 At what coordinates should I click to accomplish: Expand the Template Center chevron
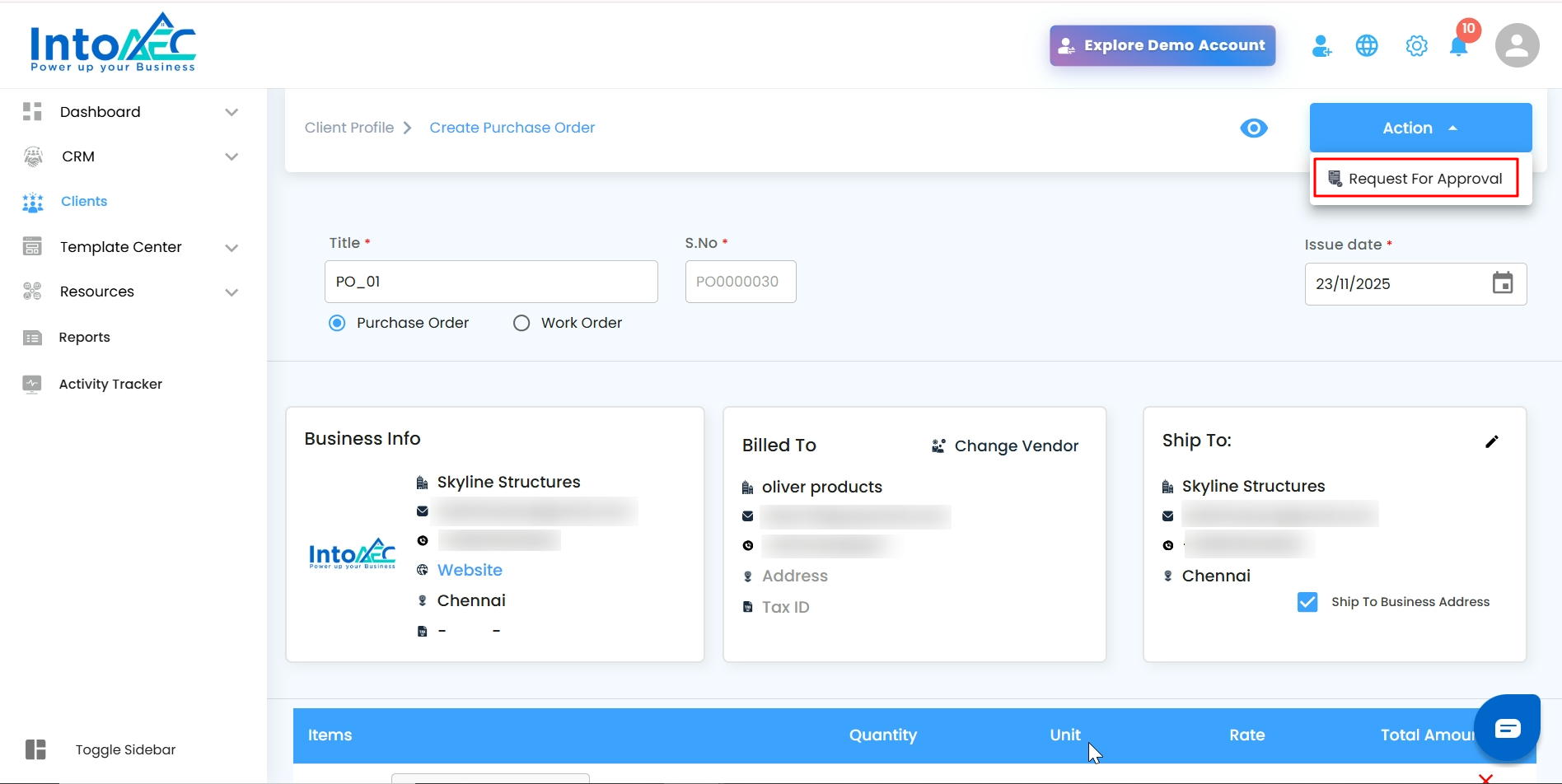pos(231,247)
